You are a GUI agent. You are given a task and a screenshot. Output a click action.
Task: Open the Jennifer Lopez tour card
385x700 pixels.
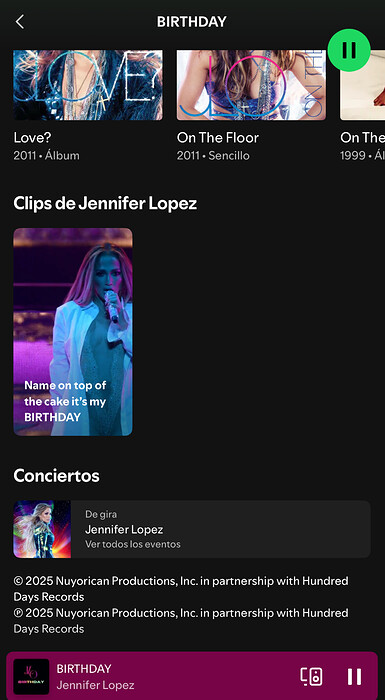pyautogui.click(x=192, y=529)
